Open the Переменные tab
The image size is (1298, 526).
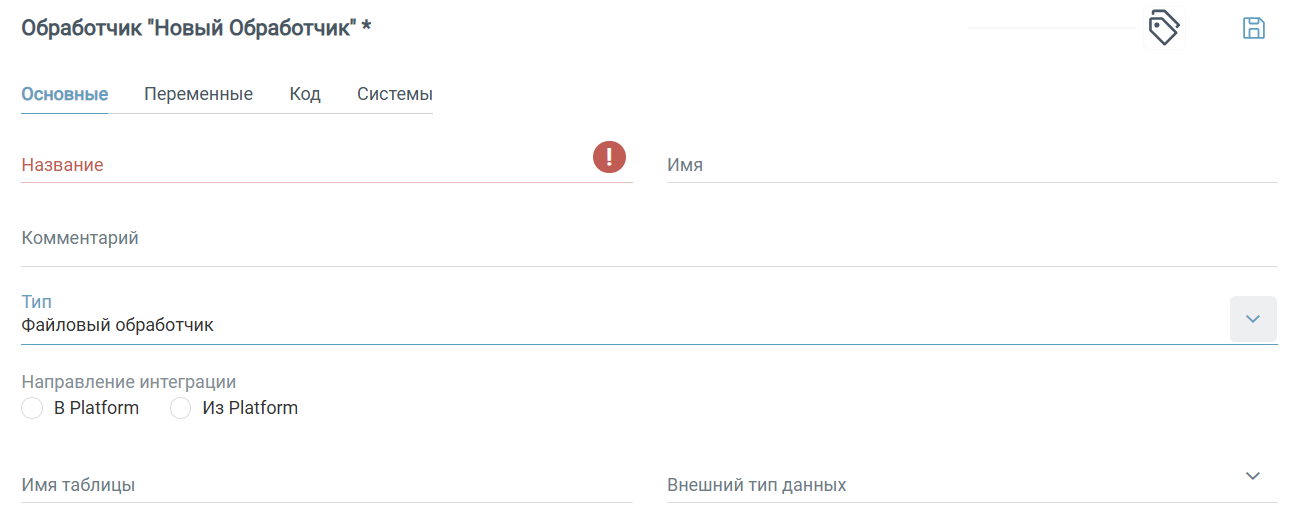click(198, 95)
